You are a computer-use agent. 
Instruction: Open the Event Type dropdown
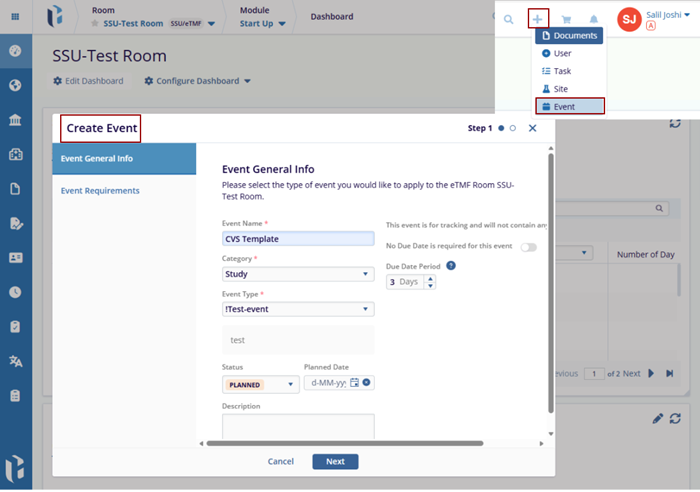click(x=298, y=309)
